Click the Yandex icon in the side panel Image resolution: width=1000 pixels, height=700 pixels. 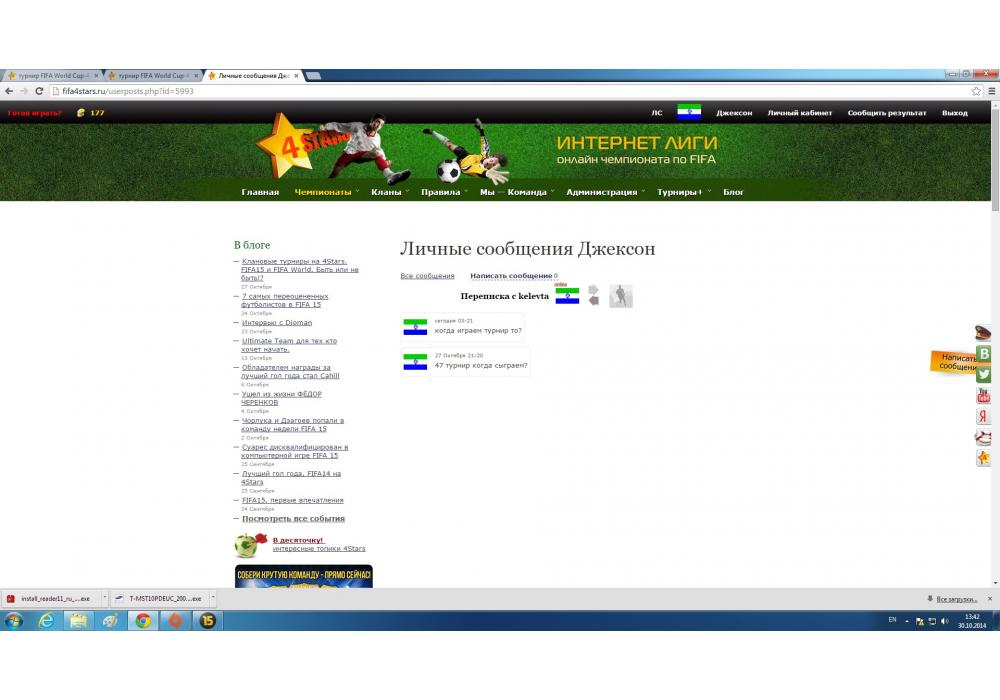pyautogui.click(x=984, y=417)
